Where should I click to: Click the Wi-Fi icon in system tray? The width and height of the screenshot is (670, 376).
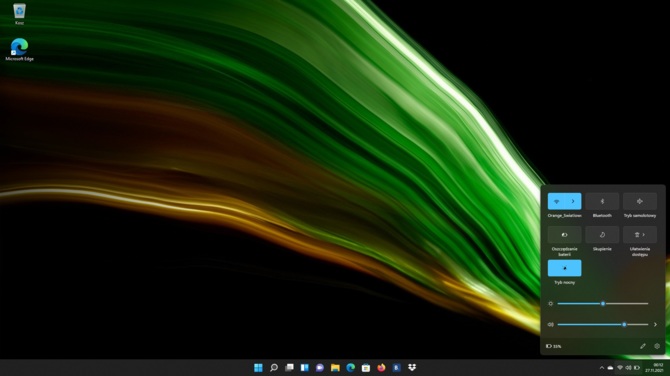click(620, 368)
